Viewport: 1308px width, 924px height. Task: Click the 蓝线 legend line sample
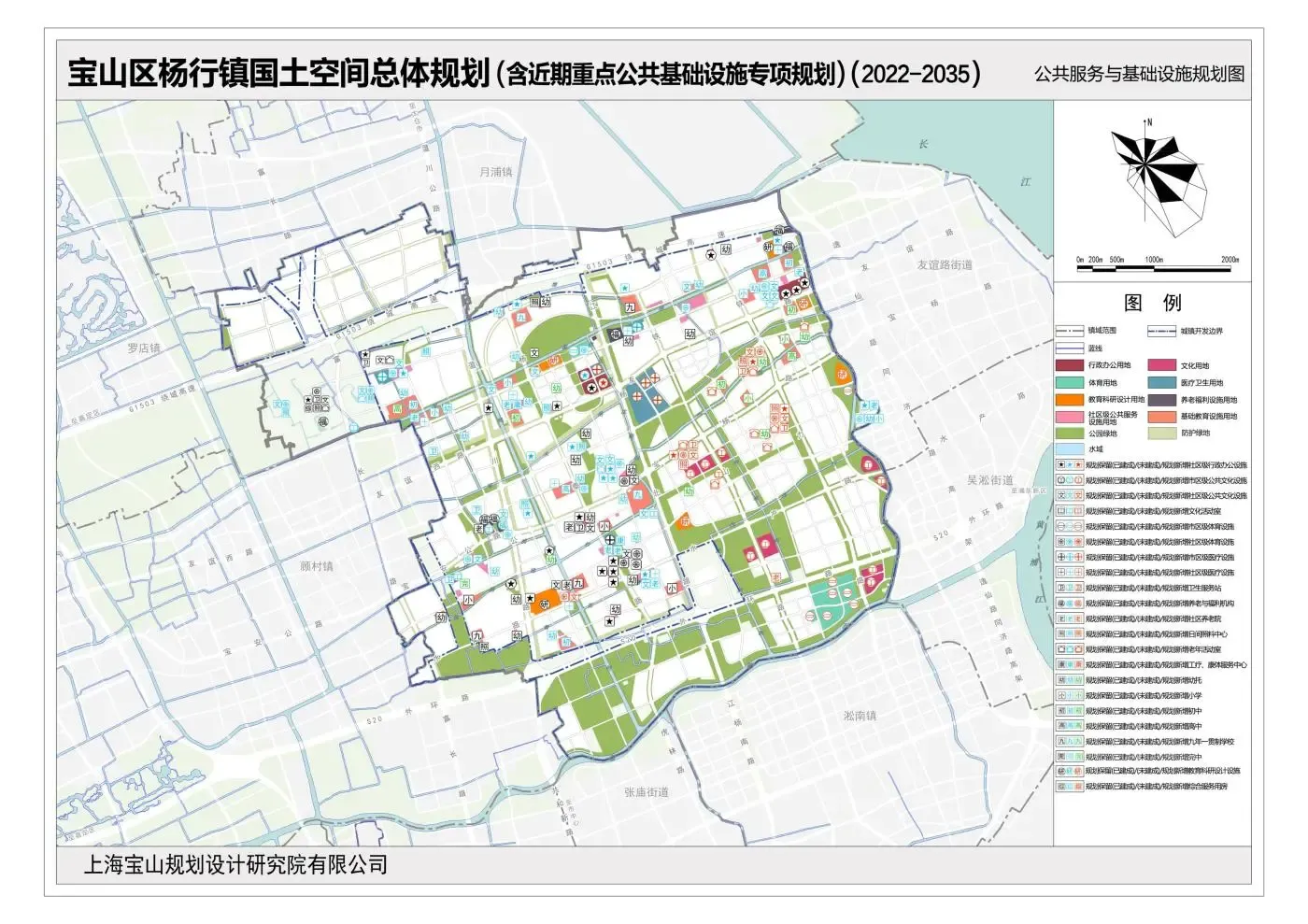(1069, 348)
